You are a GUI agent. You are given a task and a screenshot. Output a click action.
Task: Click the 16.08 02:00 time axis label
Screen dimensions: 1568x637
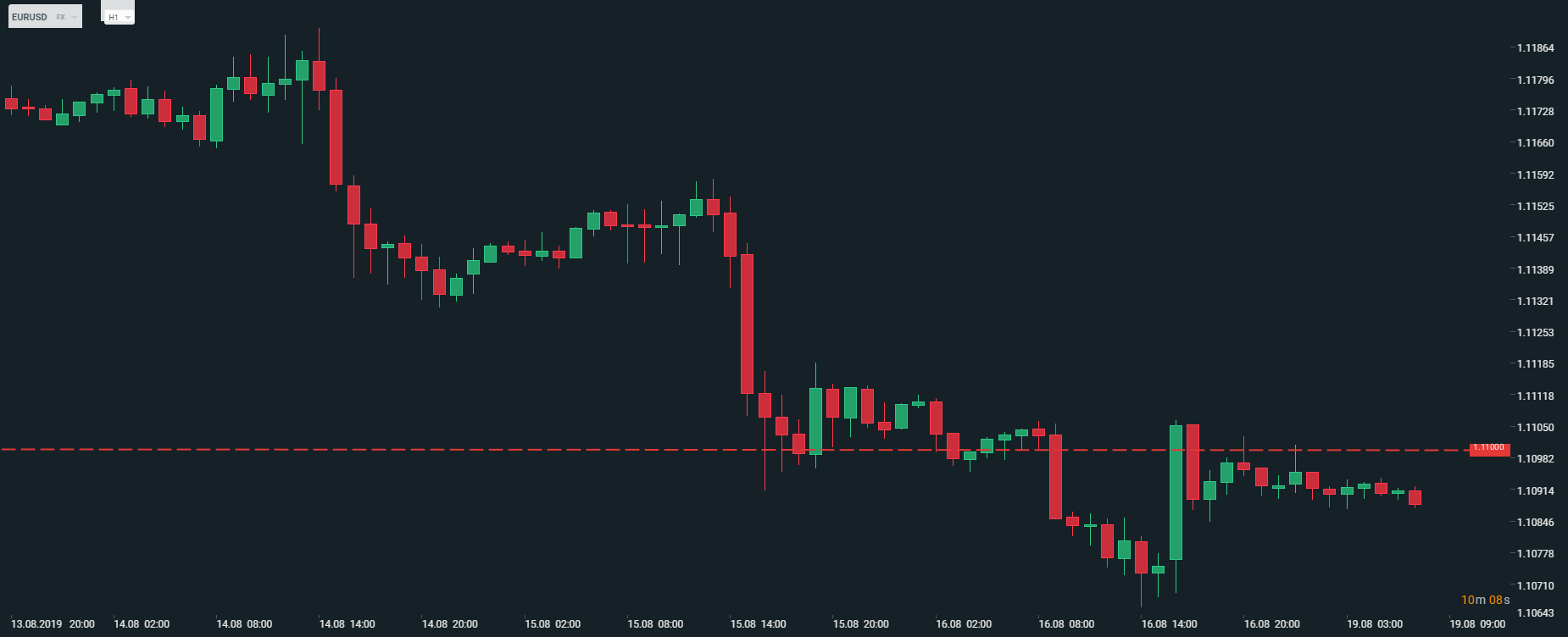pyautogui.click(x=964, y=624)
